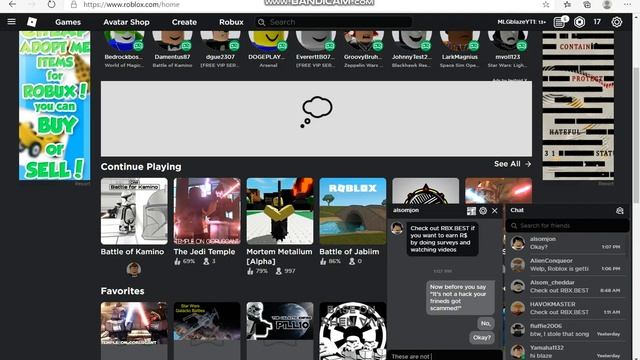The image size is (640, 360).
Task: Click friend avatar under Battle of Kamino
Action: pyautogui.click(x=133, y=269)
